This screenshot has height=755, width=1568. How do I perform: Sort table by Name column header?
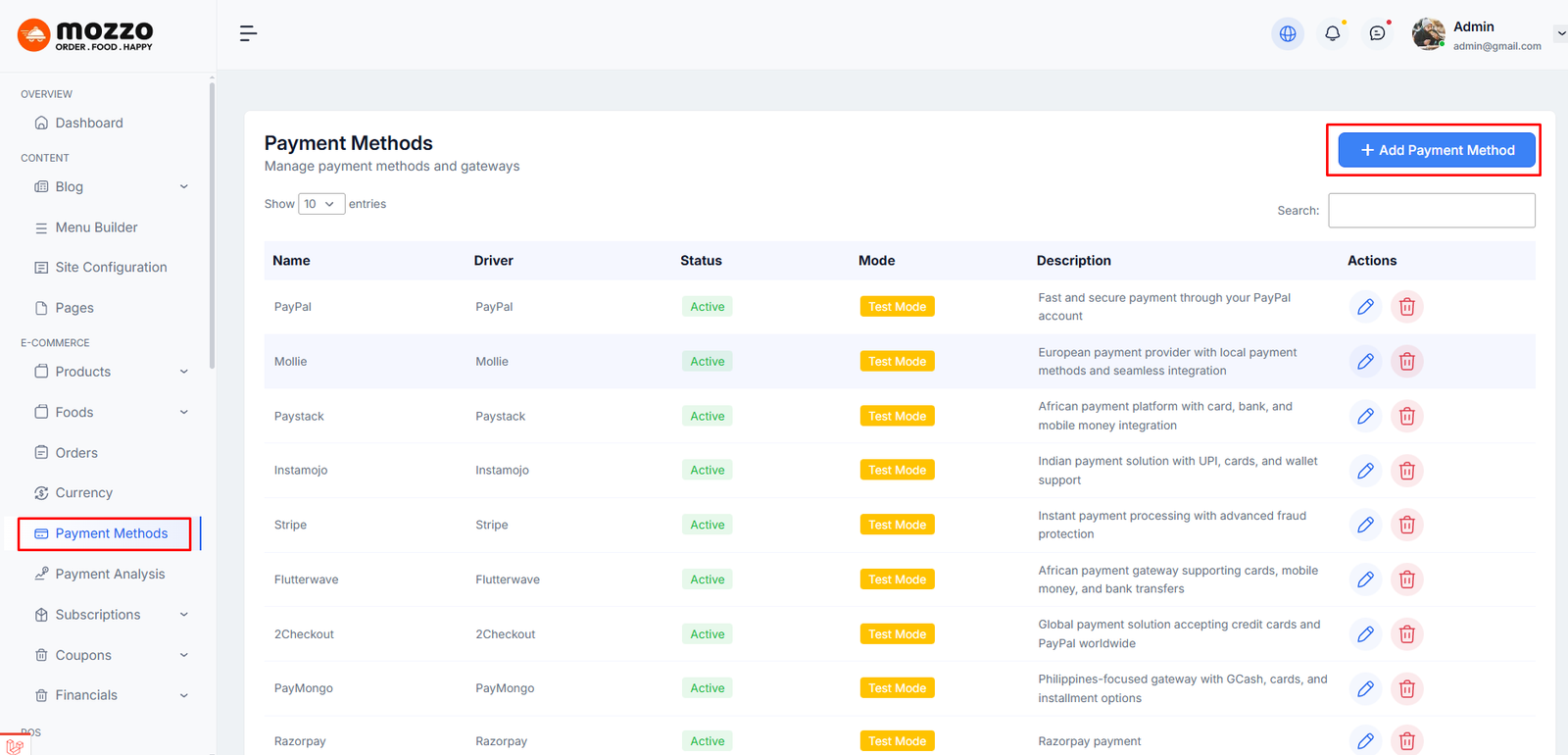click(x=292, y=261)
